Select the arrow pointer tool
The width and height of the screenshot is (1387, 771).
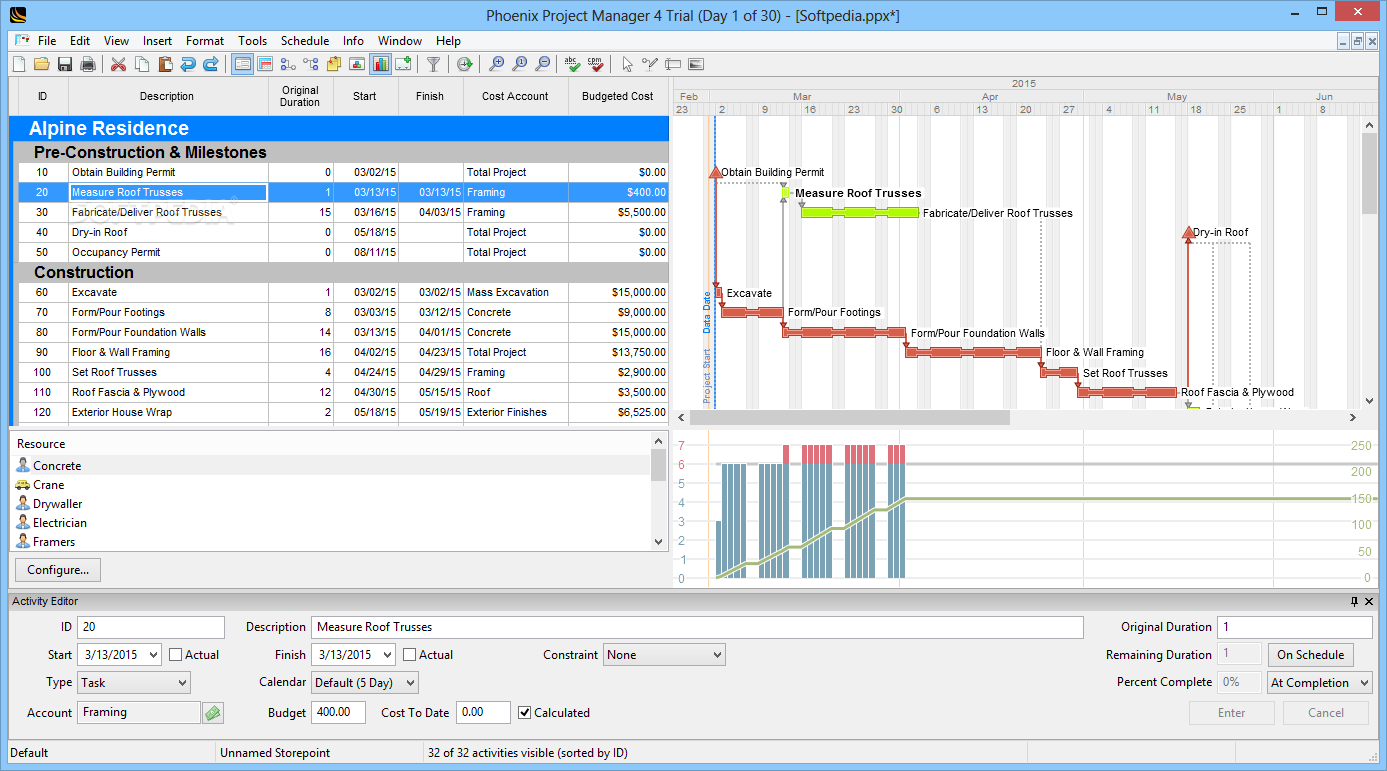click(628, 64)
